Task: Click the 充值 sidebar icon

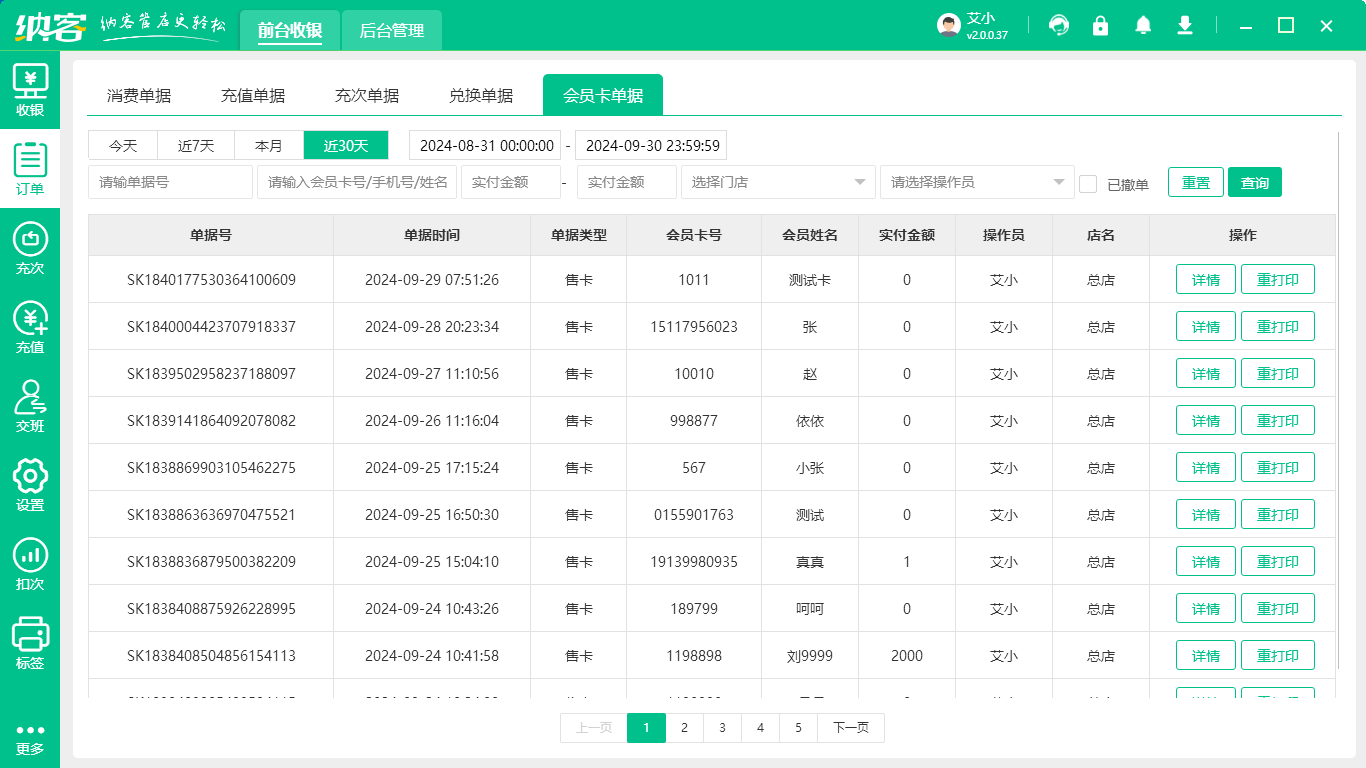Action: pos(30,324)
